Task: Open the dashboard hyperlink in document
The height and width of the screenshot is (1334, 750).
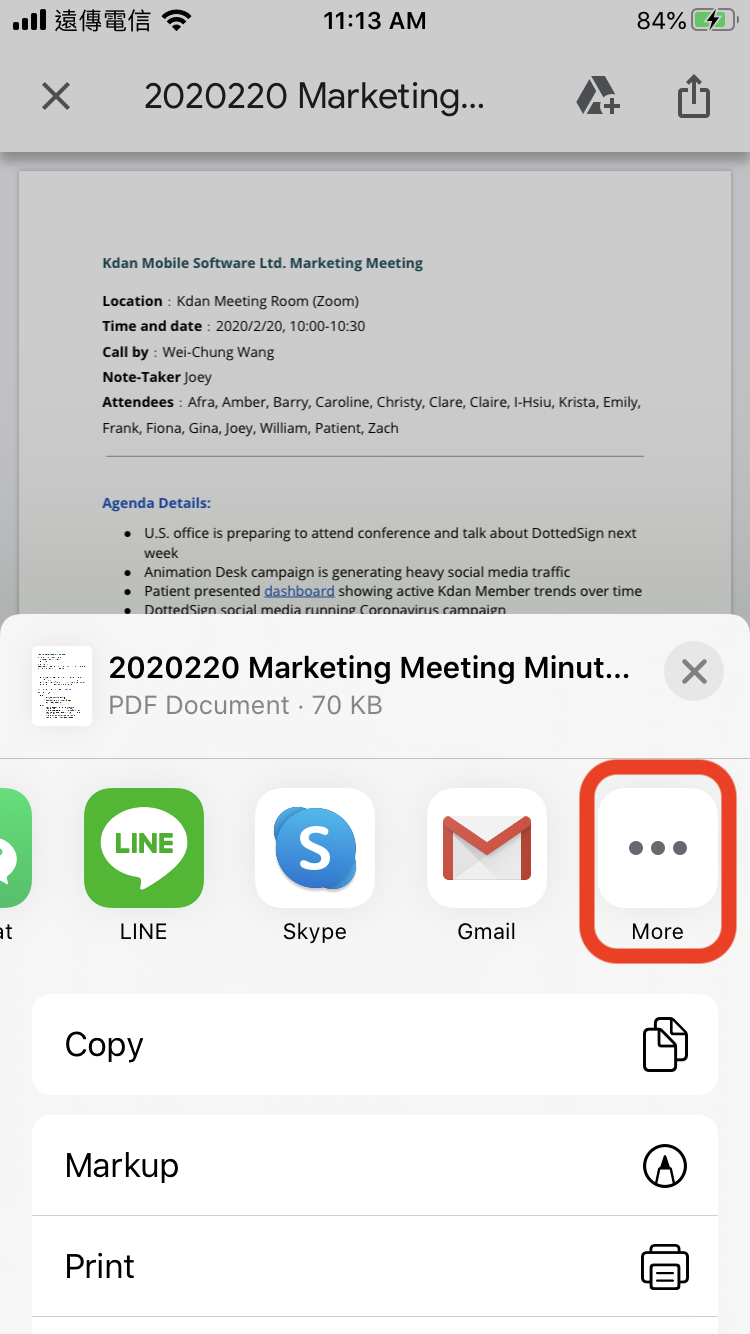Action: 299,591
